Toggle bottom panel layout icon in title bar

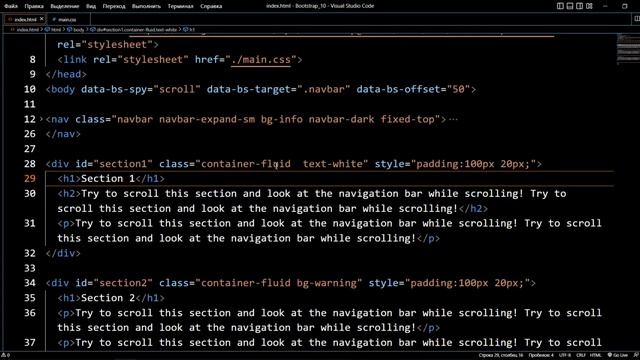point(570,6)
